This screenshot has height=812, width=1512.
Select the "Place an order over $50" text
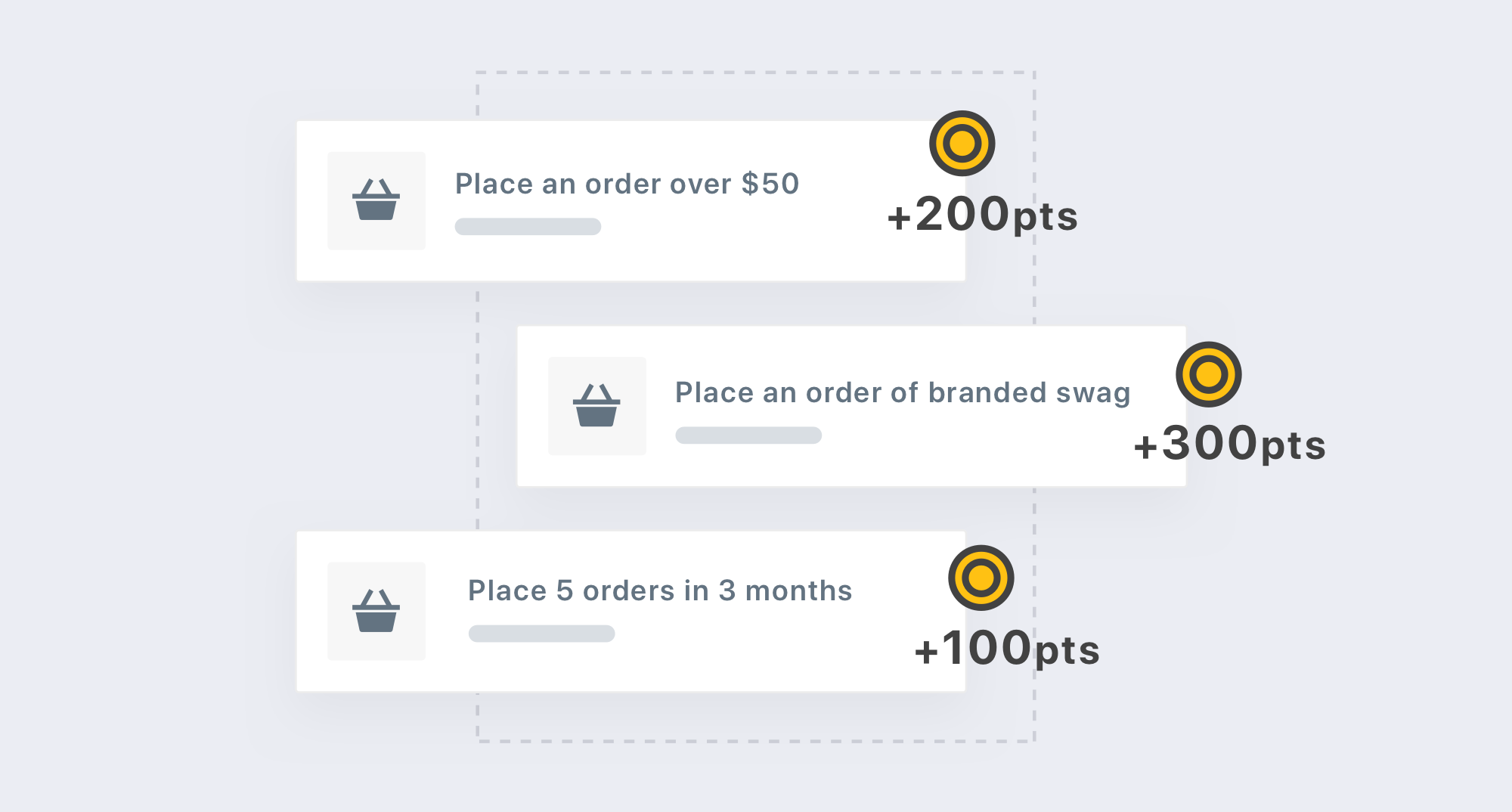pyautogui.click(x=627, y=184)
